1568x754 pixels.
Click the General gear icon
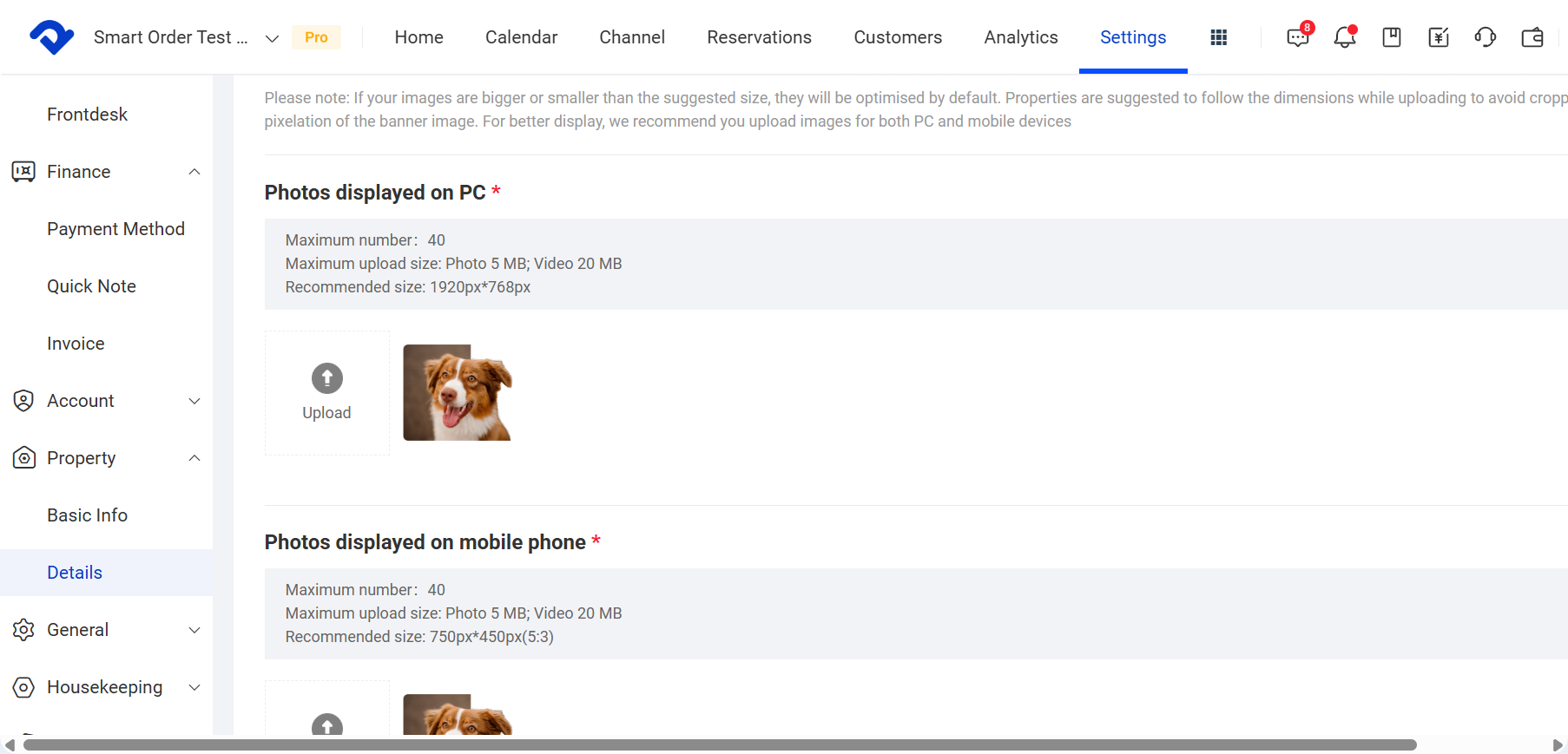coord(23,630)
